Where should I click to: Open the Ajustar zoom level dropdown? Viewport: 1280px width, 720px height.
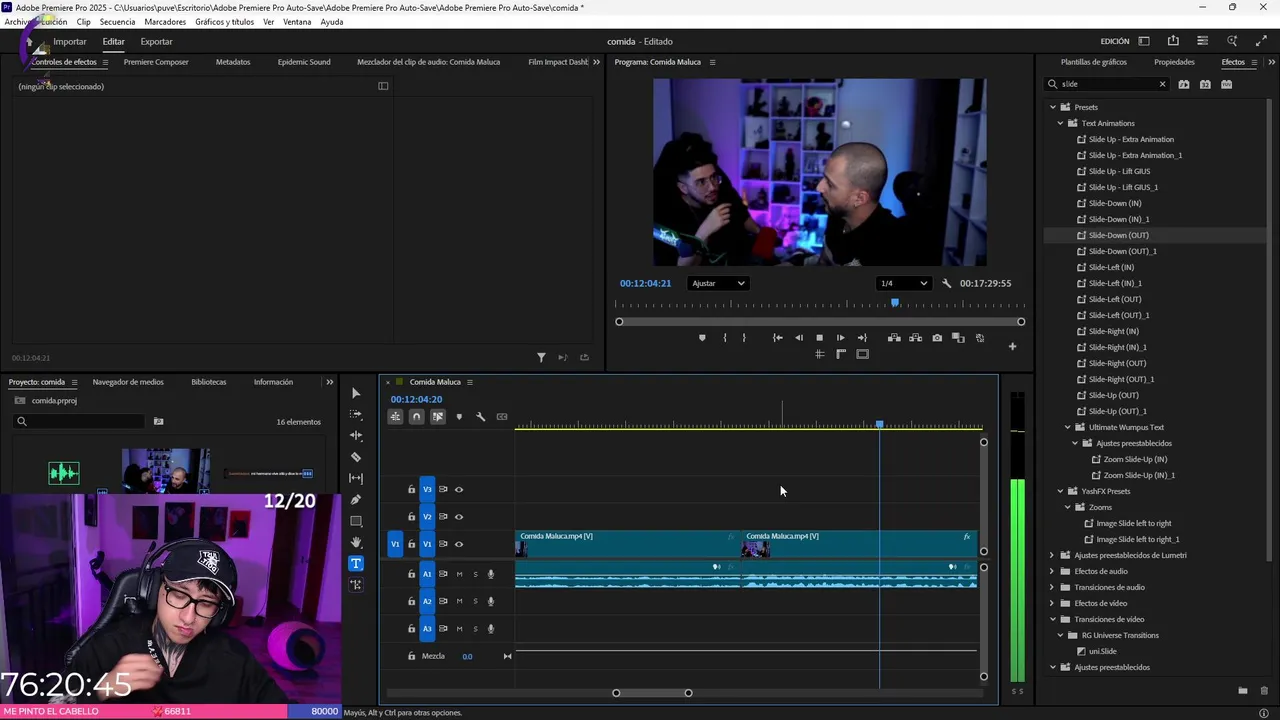tap(718, 283)
